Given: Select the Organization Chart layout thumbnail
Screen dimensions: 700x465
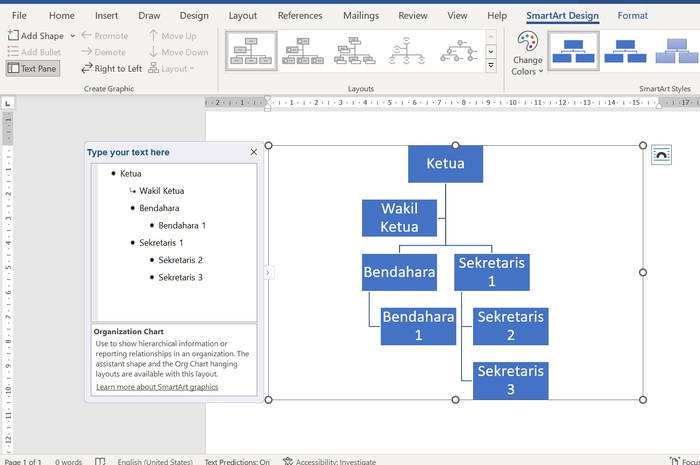Looking at the screenshot, I should [x=251, y=51].
